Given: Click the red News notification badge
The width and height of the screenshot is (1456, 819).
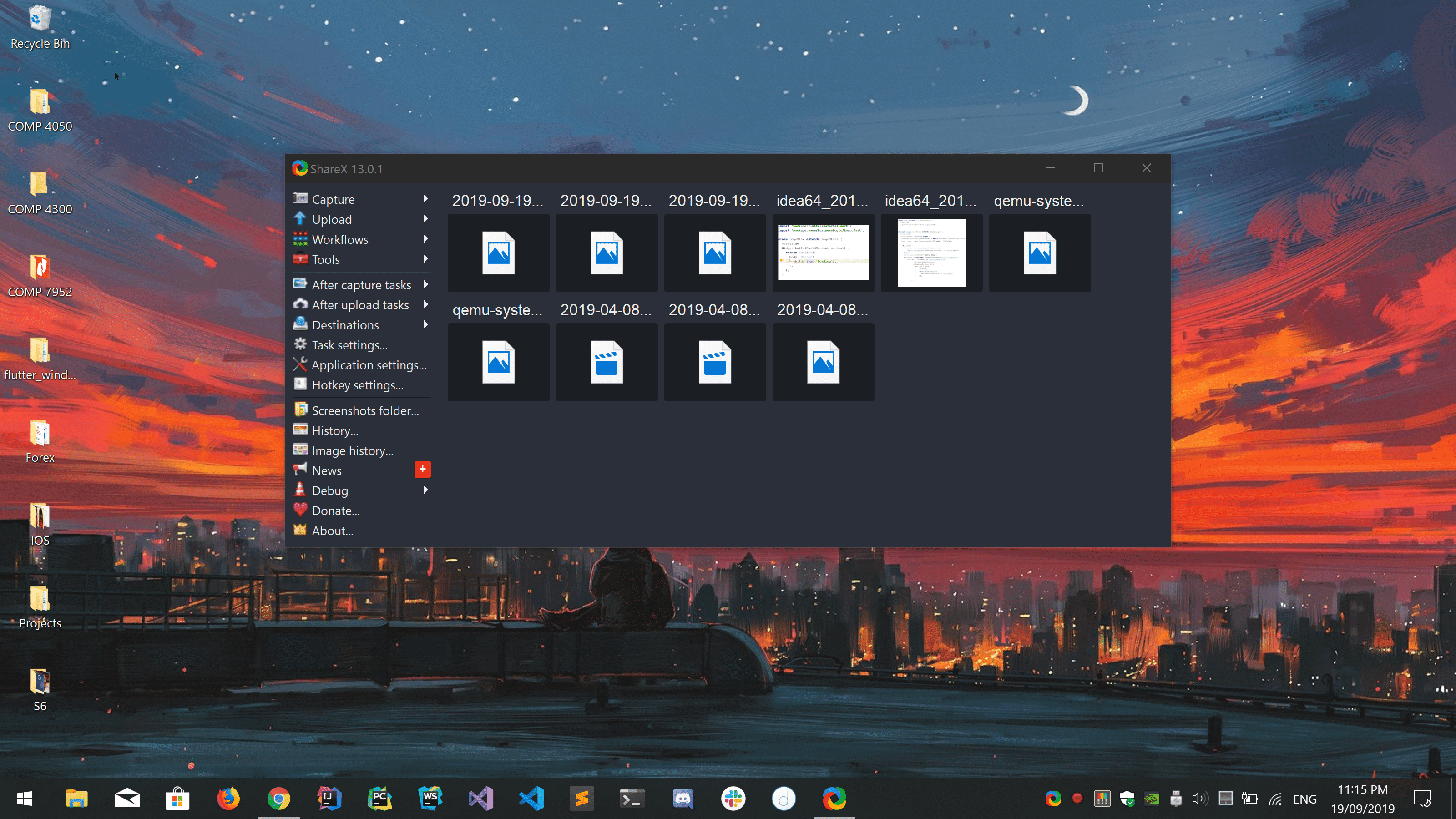Looking at the screenshot, I should [422, 469].
